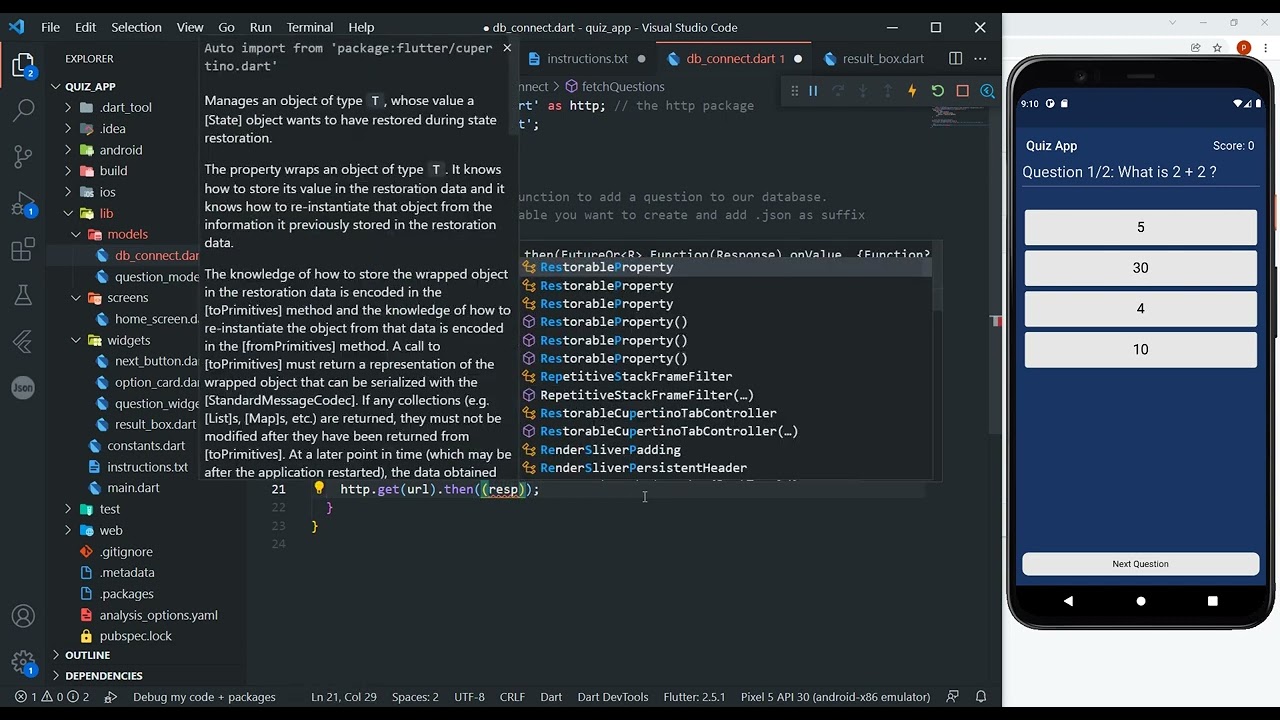Close the documentation hover popup
Image resolution: width=1280 pixels, height=720 pixels.
tap(507, 48)
